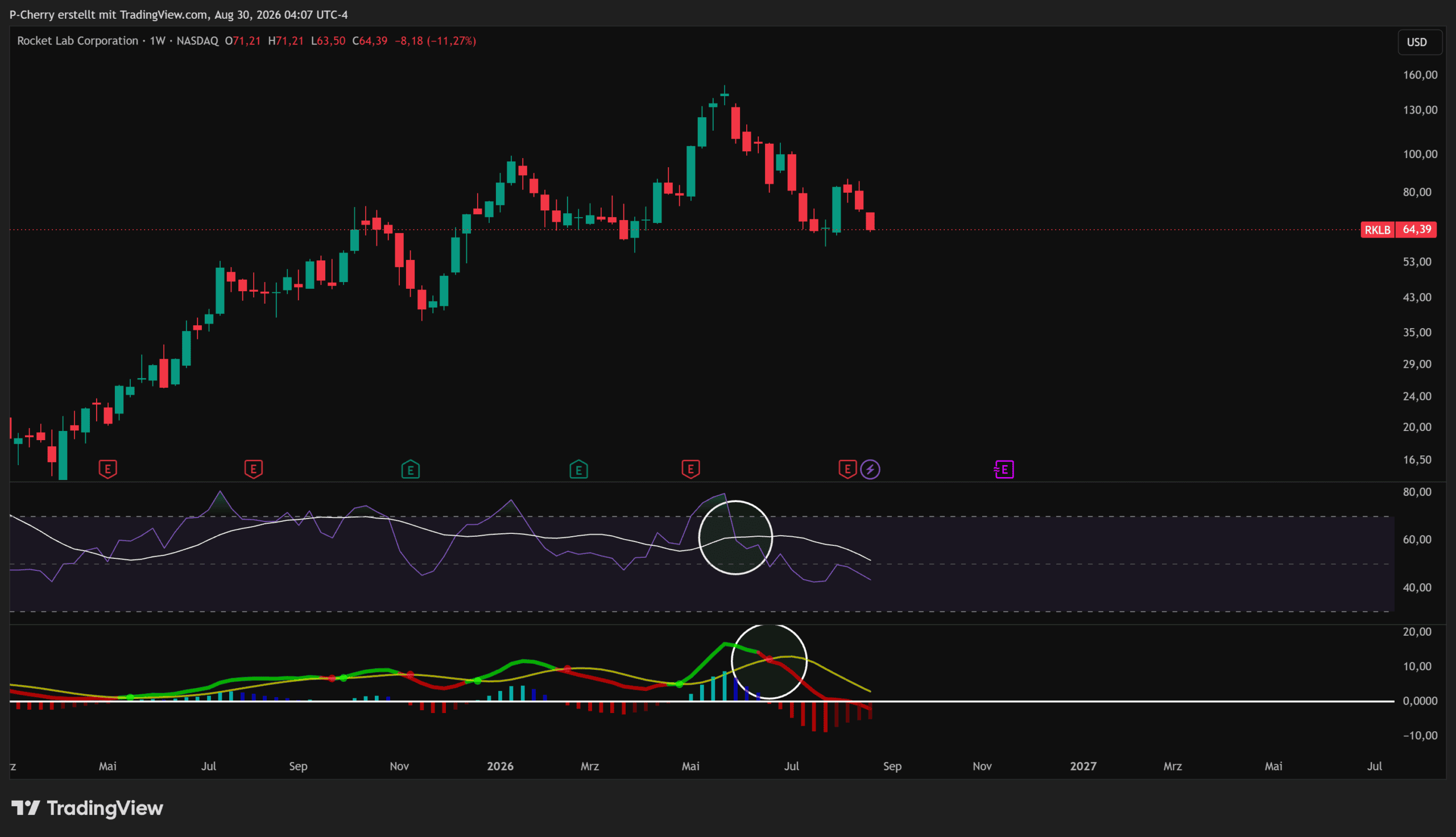
Task: Click the 130,00 price axis label
Action: pos(1420,110)
